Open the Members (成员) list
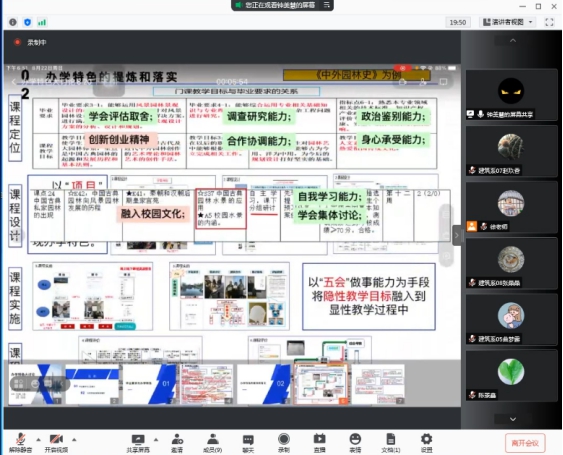Image resolution: width=563 pixels, height=455 pixels. pos(213,442)
